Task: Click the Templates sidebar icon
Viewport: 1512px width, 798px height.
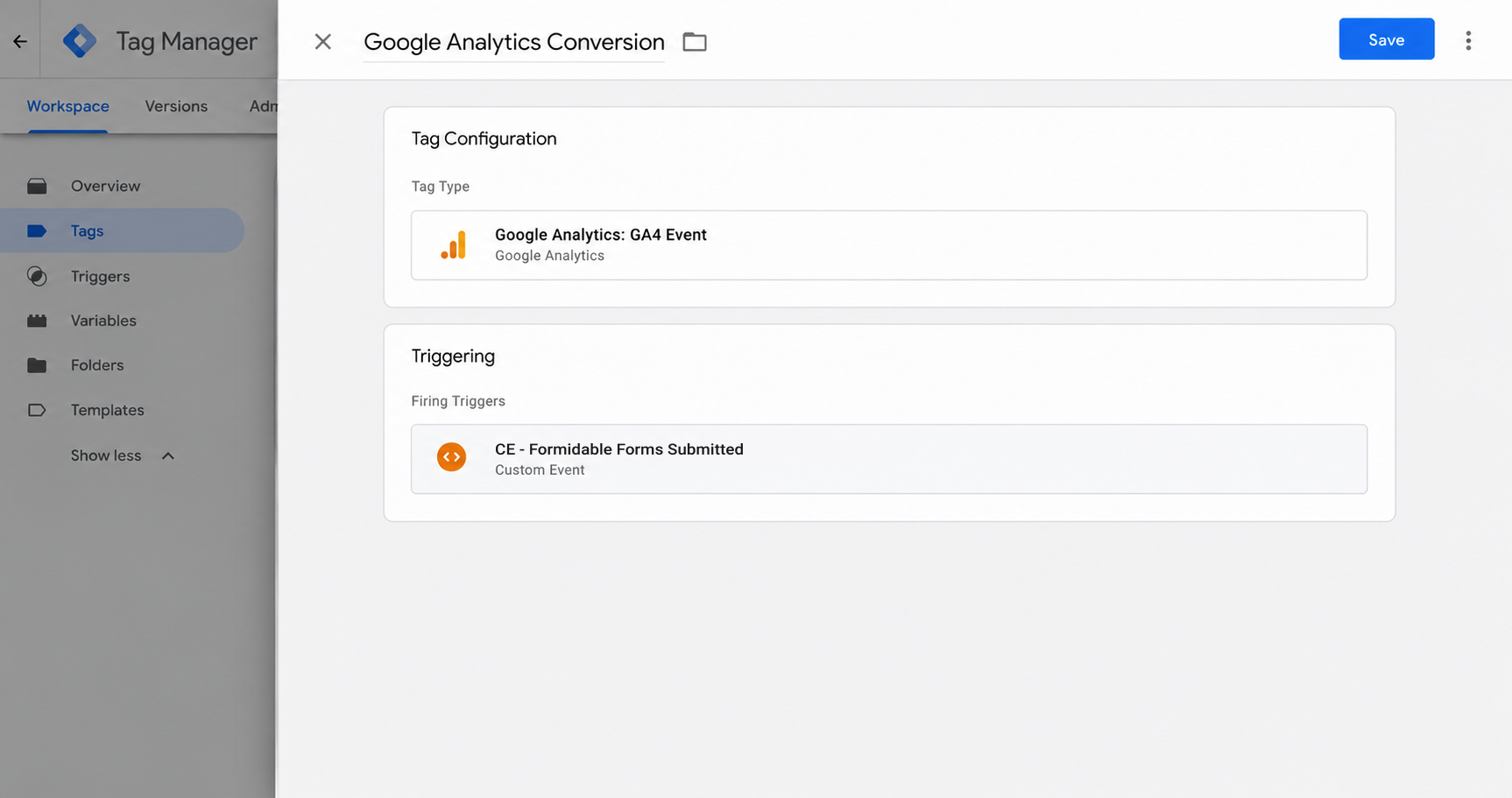Action: pyautogui.click(x=37, y=410)
